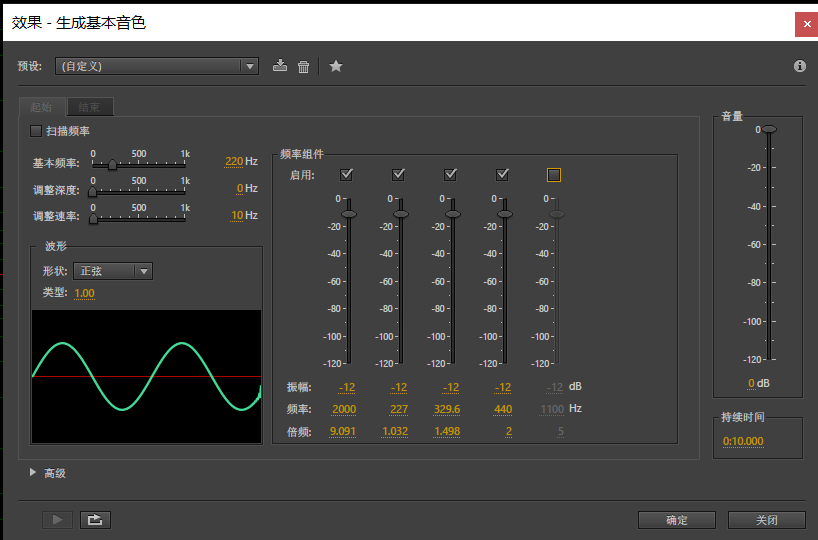The image size is (818, 540).
Task: Uncheck the third frequency component (329.6 Hz)
Action: point(450,174)
